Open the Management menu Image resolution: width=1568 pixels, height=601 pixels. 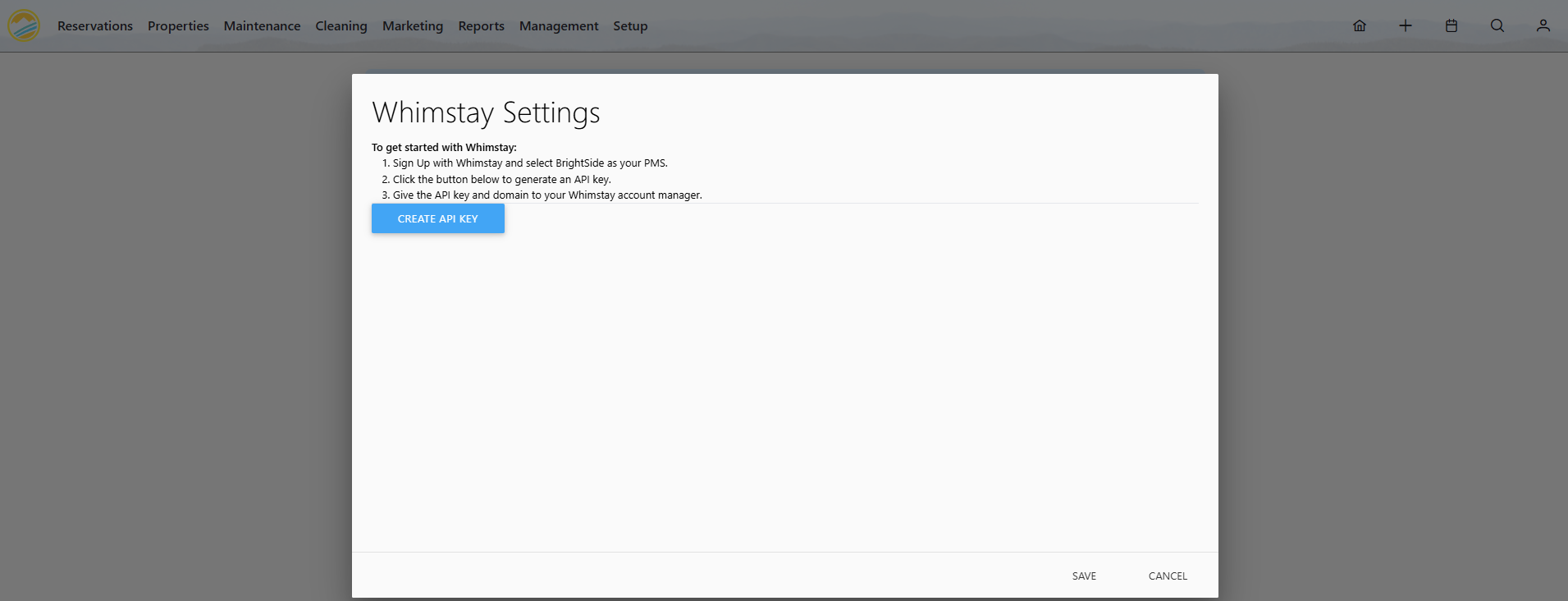pos(559,26)
